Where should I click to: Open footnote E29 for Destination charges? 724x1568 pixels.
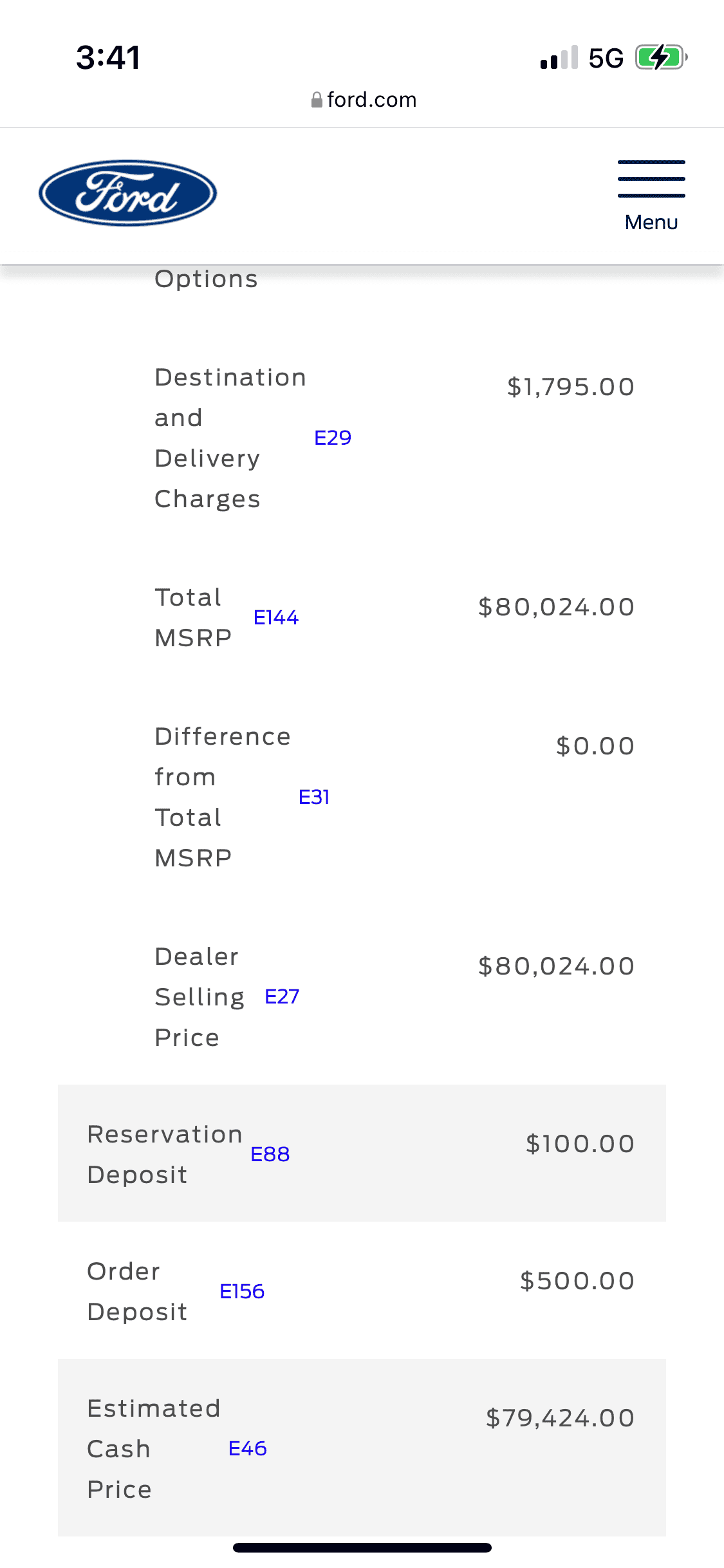[333, 438]
